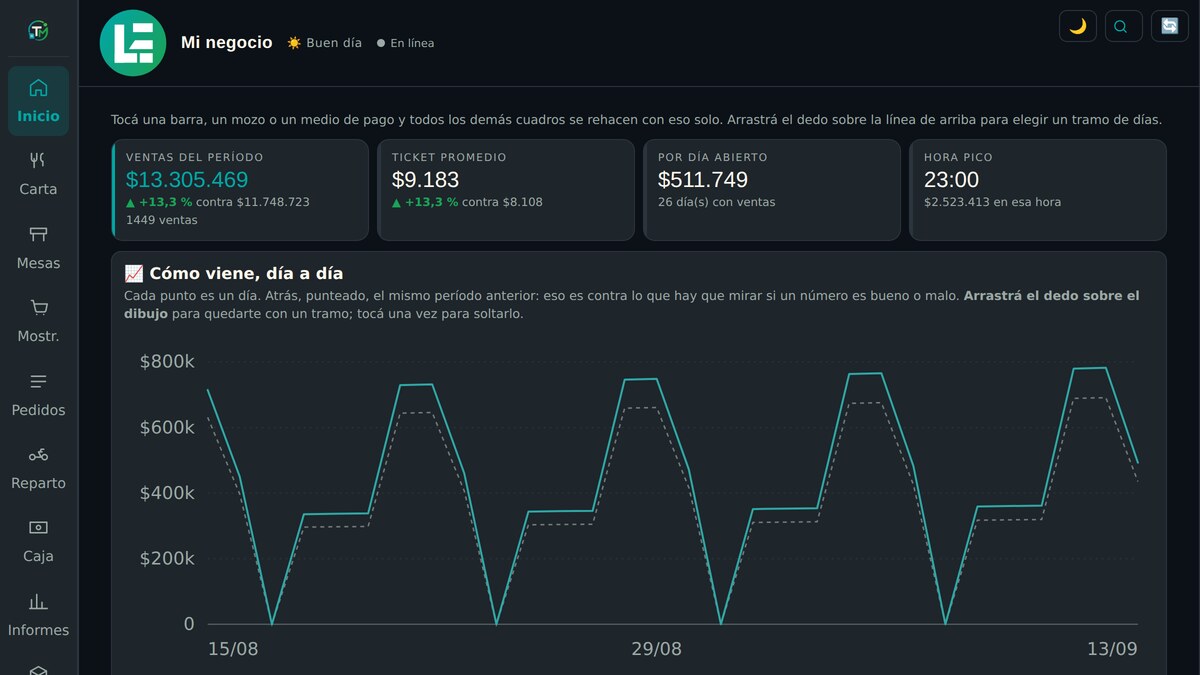1200x675 pixels.
Task: Toggle dark mode with the moon button
Action: (1078, 26)
